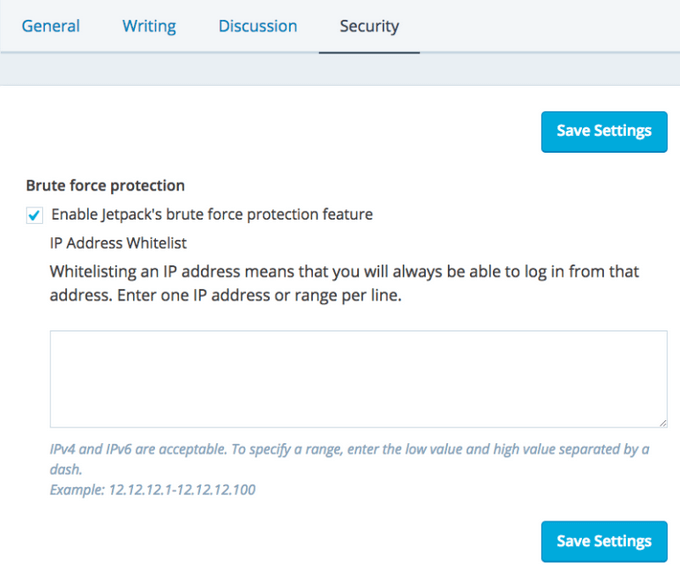Open the Writing settings tab
Screen dimensions: 680x585
(149, 26)
